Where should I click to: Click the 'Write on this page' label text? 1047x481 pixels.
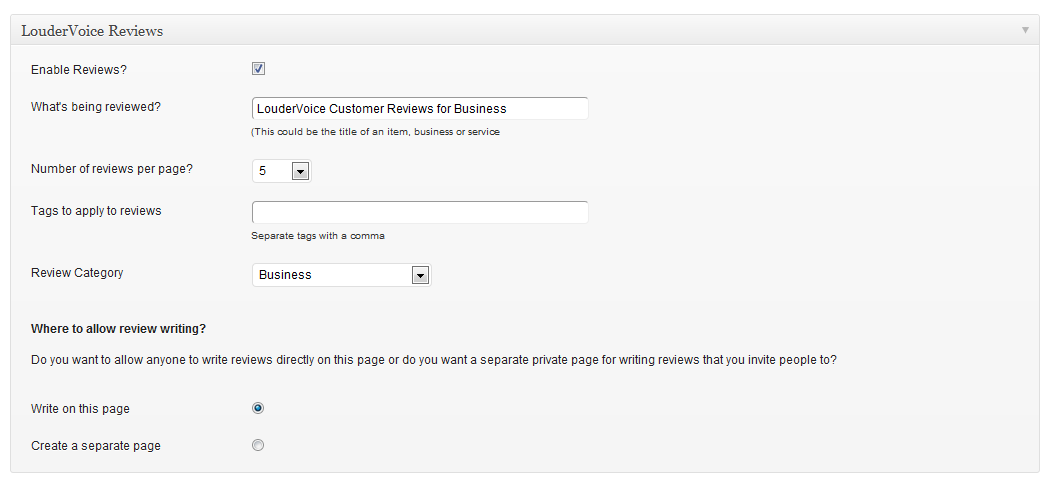(x=80, y=409)
